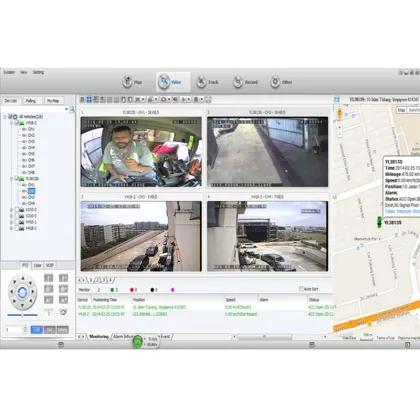Select video page 3 tab below feeds

[103, 280]
